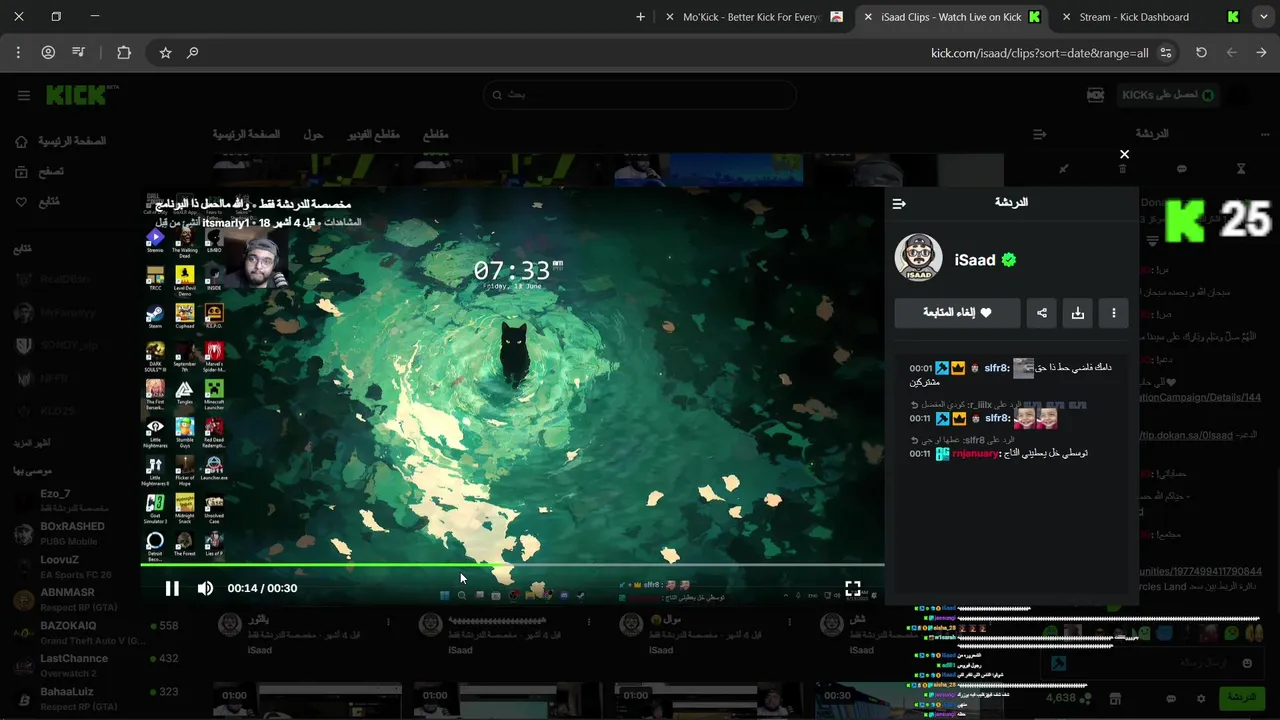Reload the page with refresh icon
Screen dimensions: 1280x720
1201,53
